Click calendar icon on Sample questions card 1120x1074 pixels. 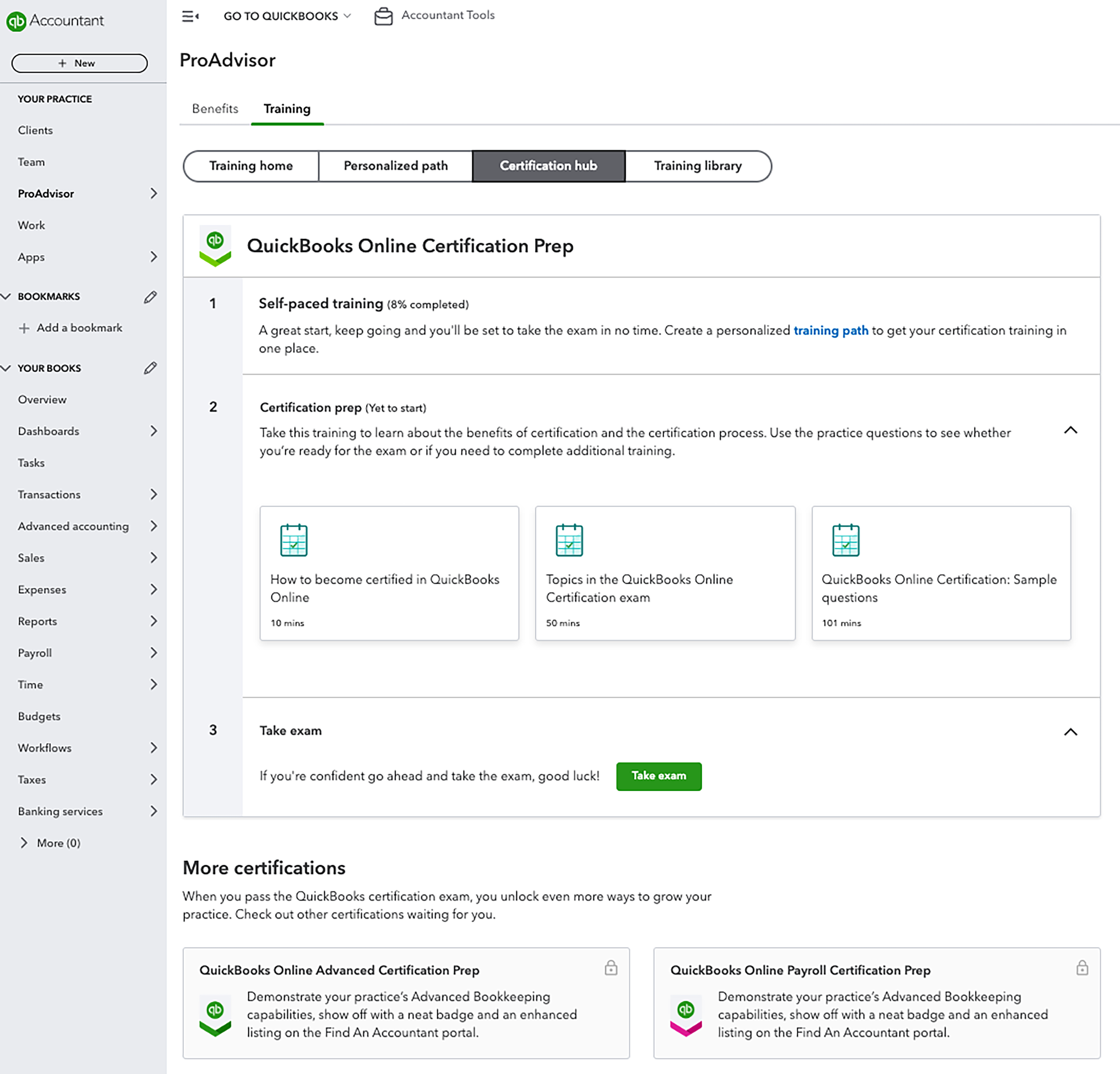(846, 540)
